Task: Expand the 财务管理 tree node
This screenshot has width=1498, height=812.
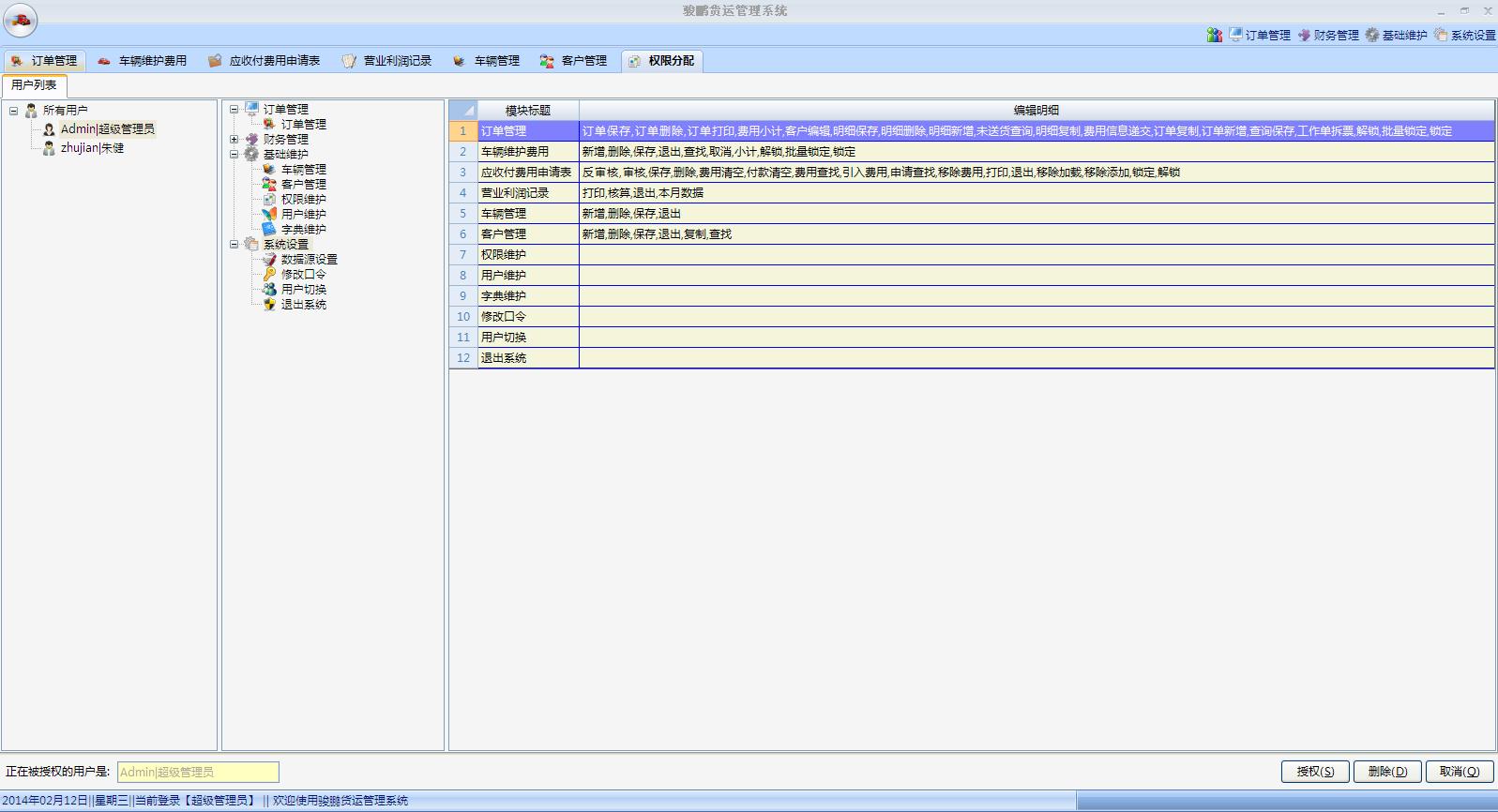Action: (x=235, y=140)
